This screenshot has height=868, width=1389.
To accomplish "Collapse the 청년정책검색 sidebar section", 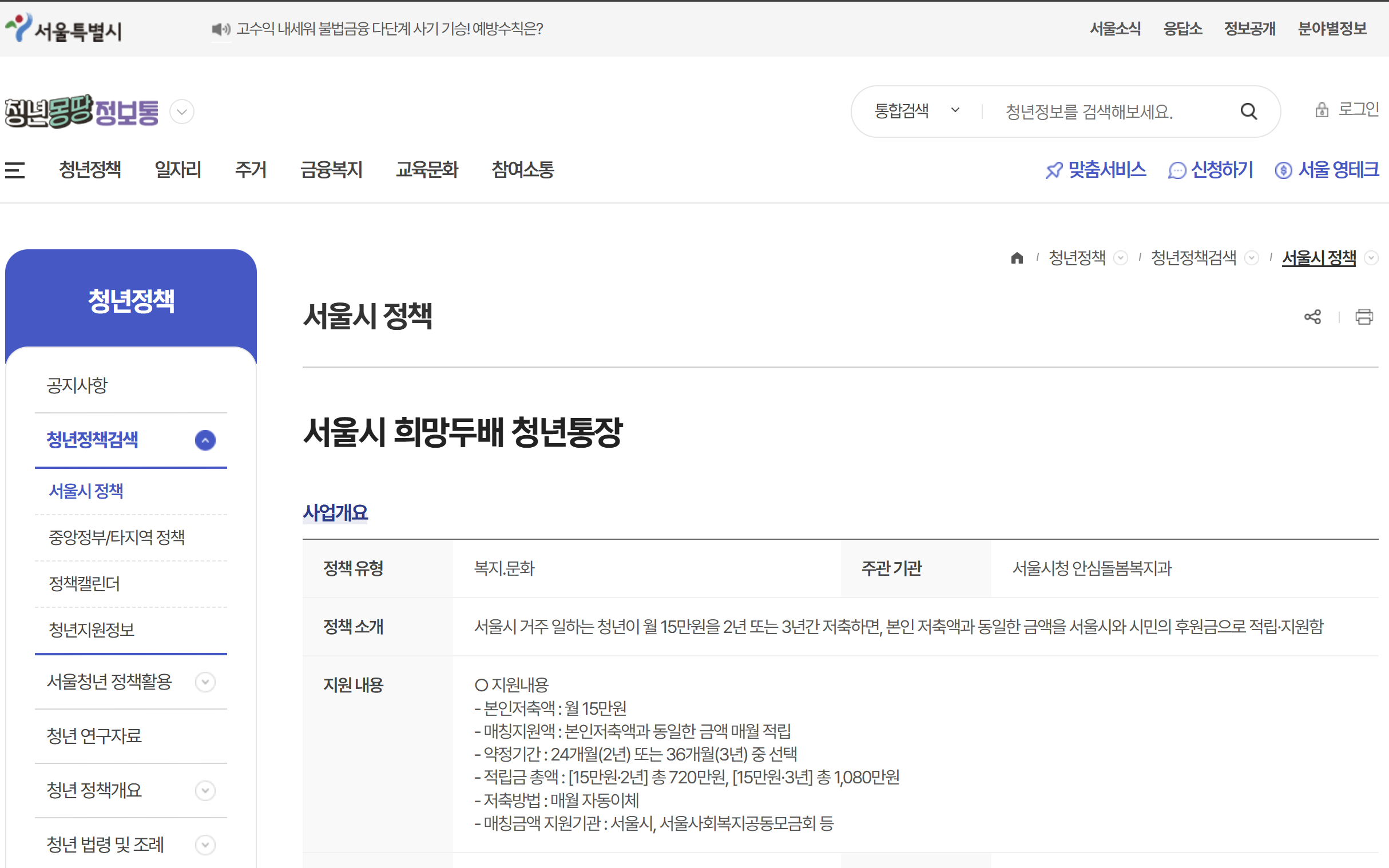I will 205,440.
